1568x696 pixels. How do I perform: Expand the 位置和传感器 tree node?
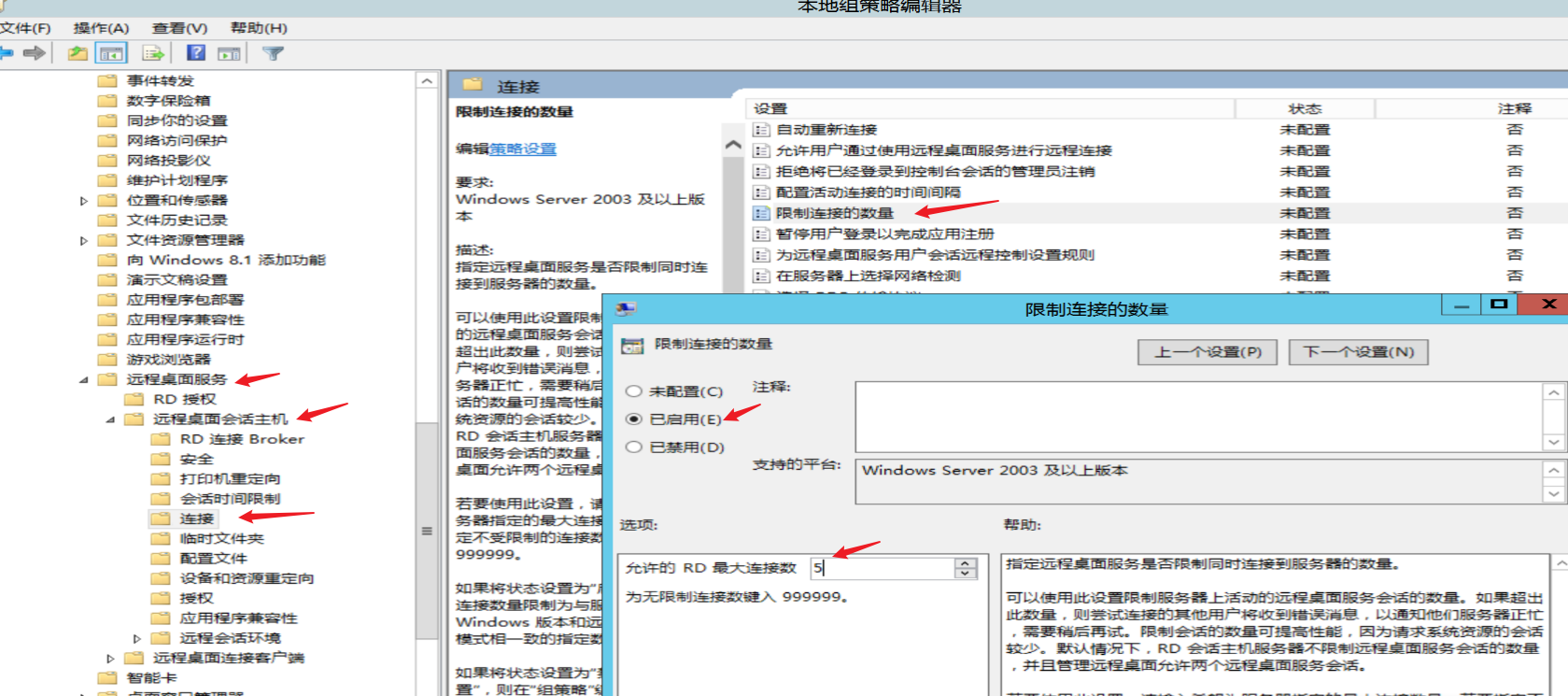tap(84, 200)
